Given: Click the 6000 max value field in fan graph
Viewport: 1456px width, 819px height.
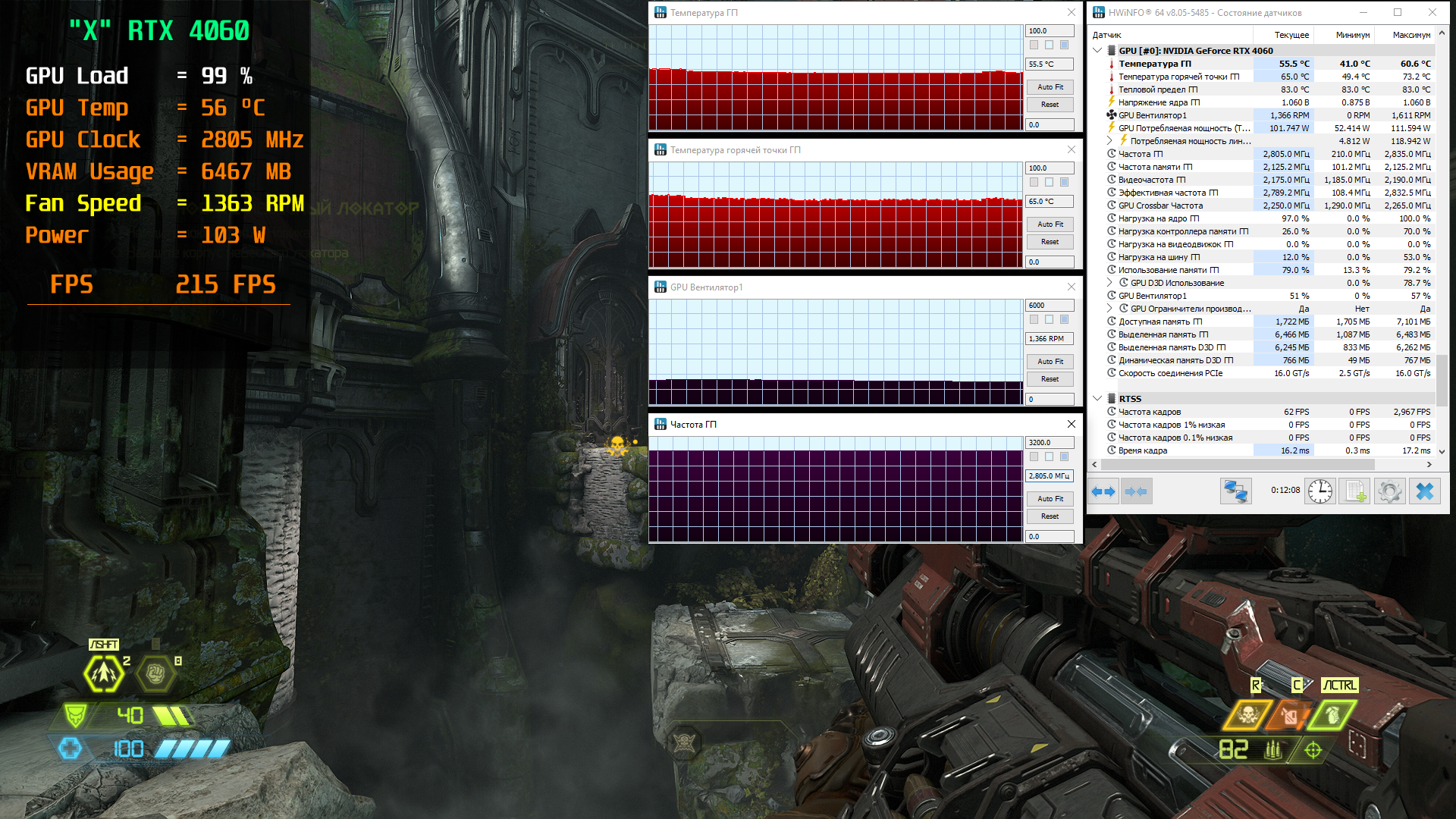Looking at the screenshot, I should click(x=1050, y=306).
